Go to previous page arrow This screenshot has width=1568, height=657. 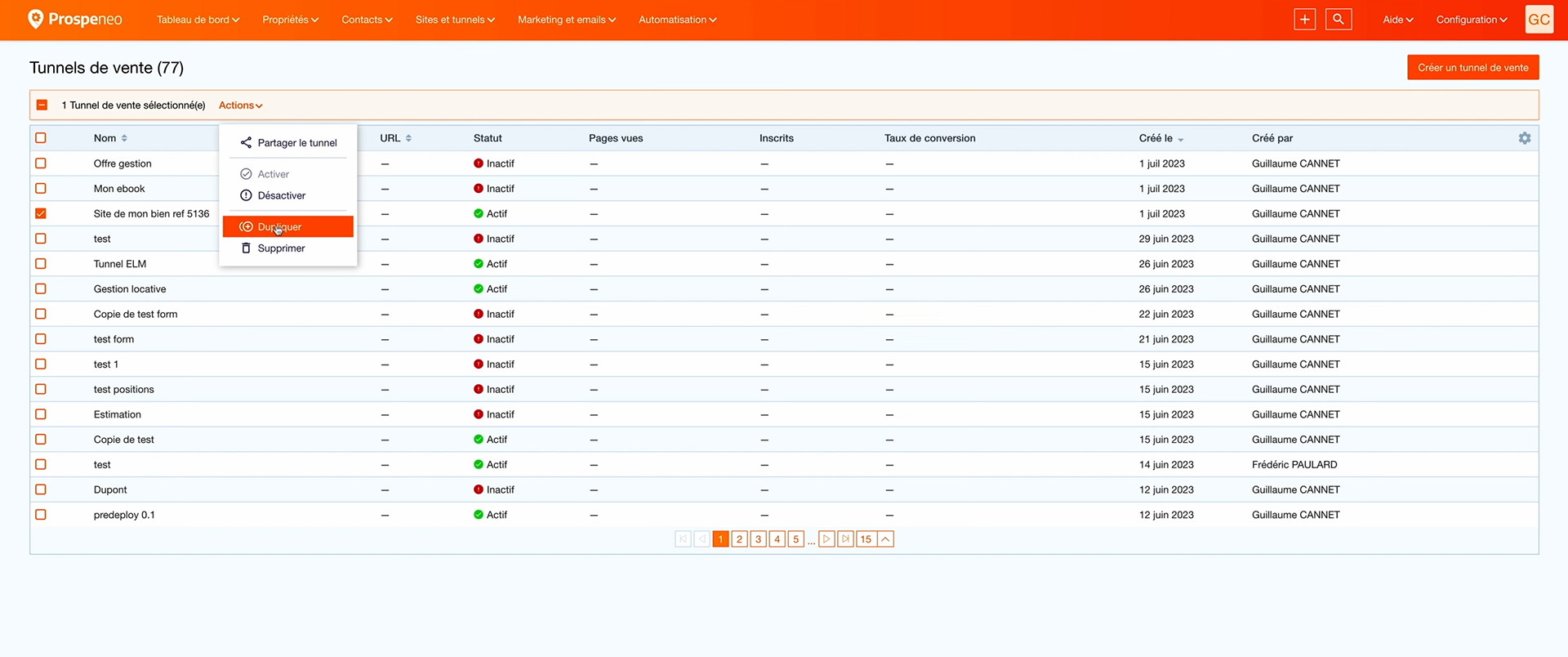tap(702, 539)
